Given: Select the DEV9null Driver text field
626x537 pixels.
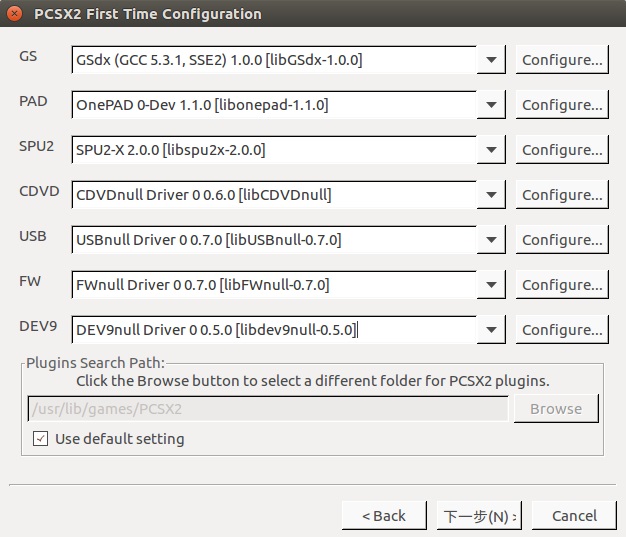Looking at the screenshot, I should 274,330.
